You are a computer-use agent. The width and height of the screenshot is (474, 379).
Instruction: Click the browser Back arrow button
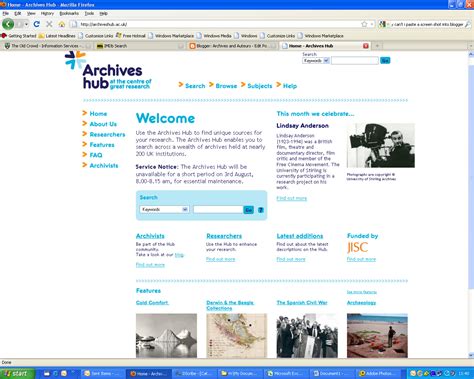click(x=8, y=24)
